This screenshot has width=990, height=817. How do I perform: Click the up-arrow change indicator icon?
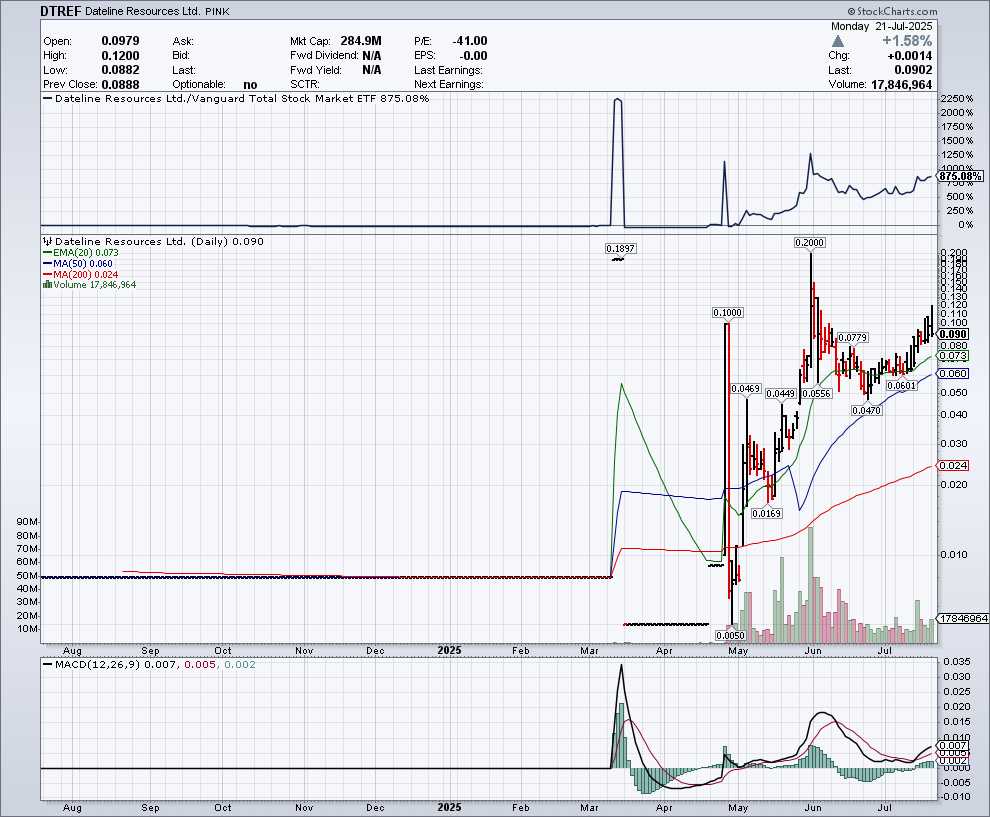837,41
